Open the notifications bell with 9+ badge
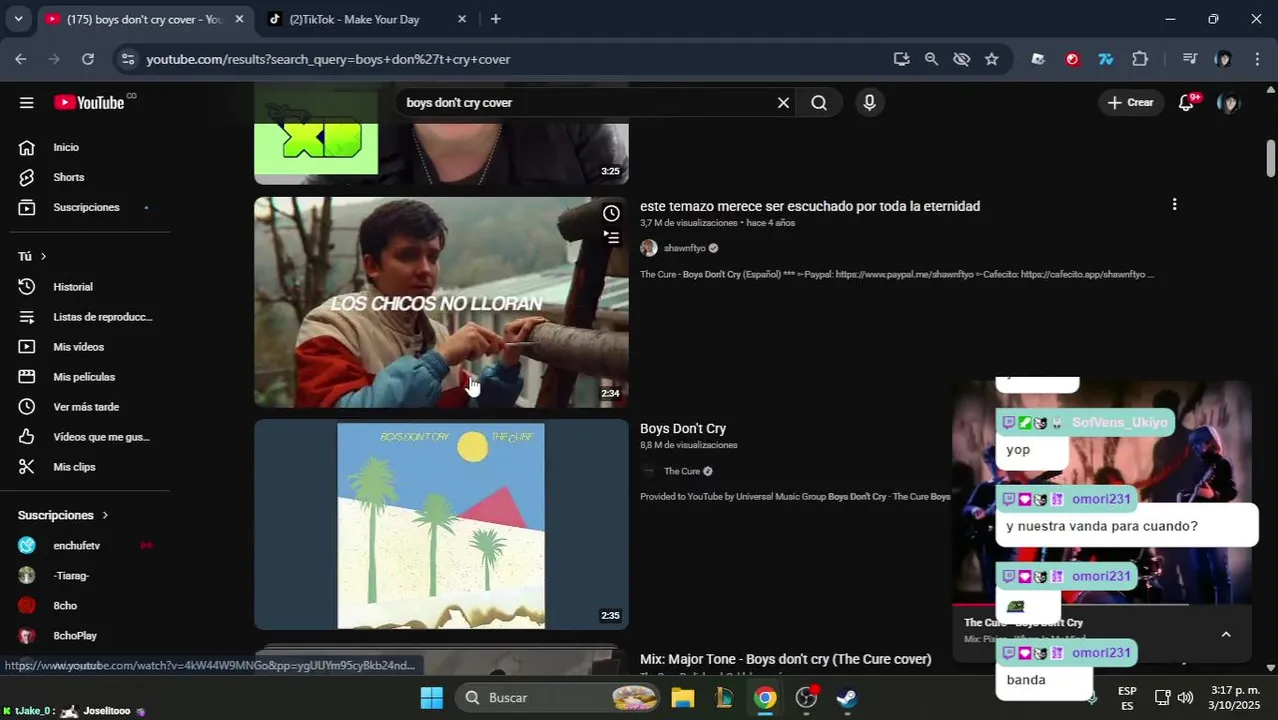1278x720 pixels. tap(1187, 102)
